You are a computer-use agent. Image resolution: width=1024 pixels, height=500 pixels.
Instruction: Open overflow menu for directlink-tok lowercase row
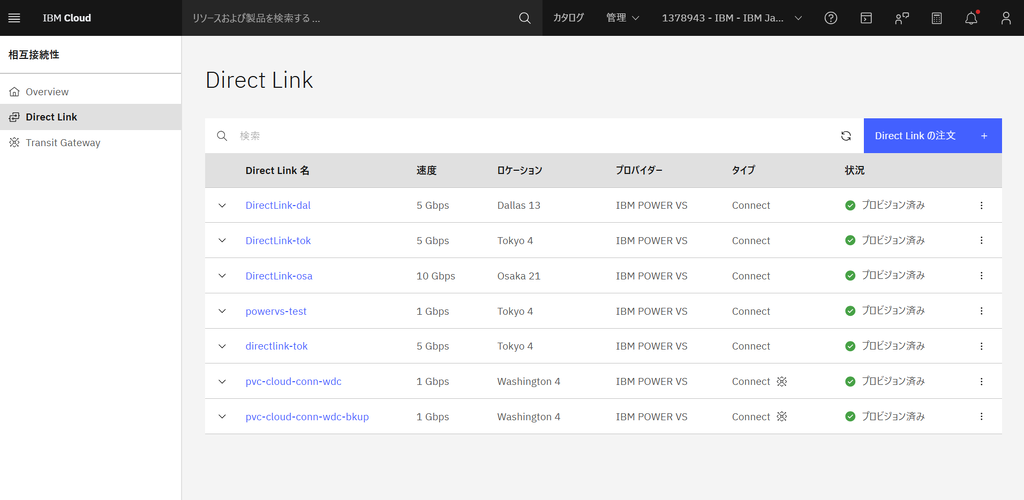coord(981,346)
